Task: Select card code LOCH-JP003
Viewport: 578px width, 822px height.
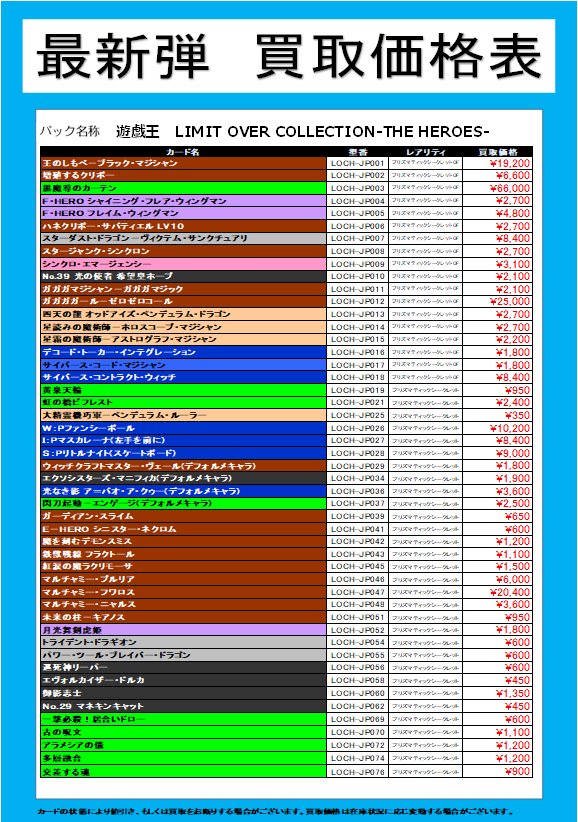Action: tap(358, 188)
